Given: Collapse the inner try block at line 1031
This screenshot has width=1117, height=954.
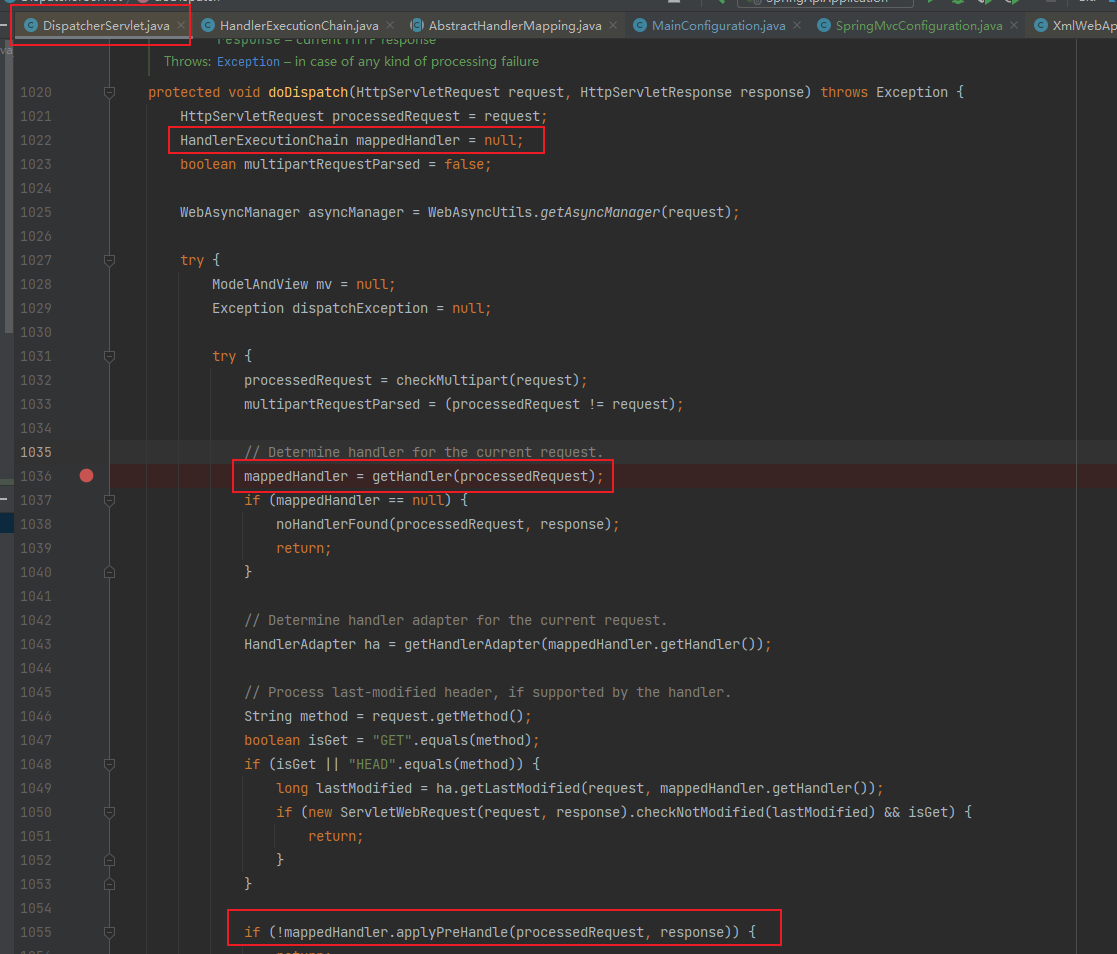Looking at the screenshot, I should pyautogui.click(x=110, y=356).
